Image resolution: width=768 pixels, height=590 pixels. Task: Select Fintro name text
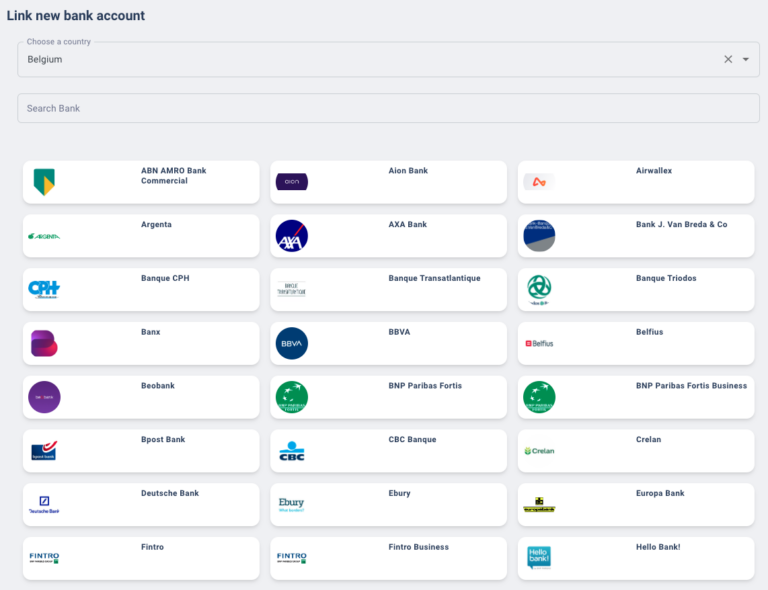[x=152, y=547]
